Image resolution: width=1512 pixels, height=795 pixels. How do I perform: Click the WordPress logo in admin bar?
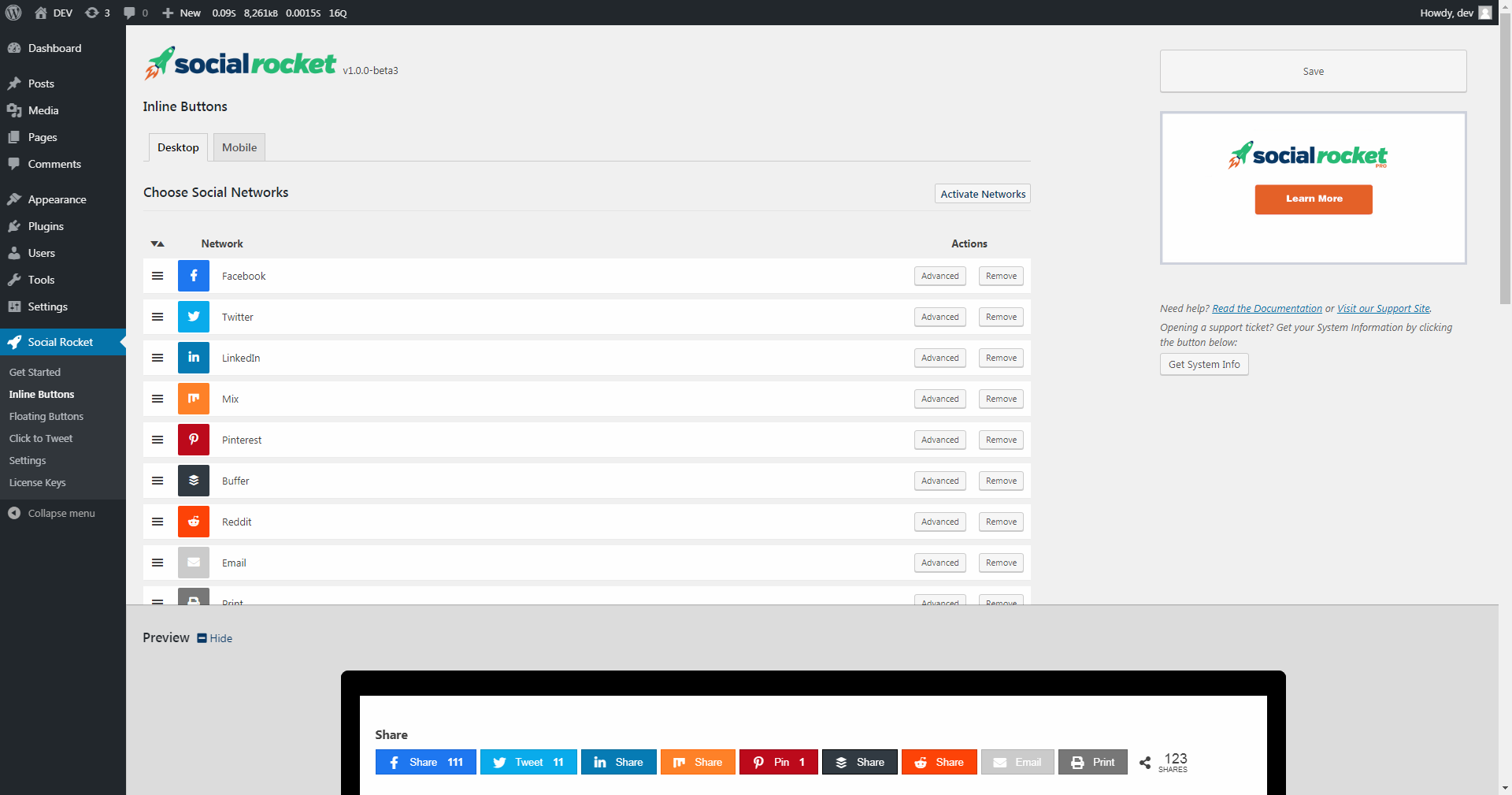[13, 13]
